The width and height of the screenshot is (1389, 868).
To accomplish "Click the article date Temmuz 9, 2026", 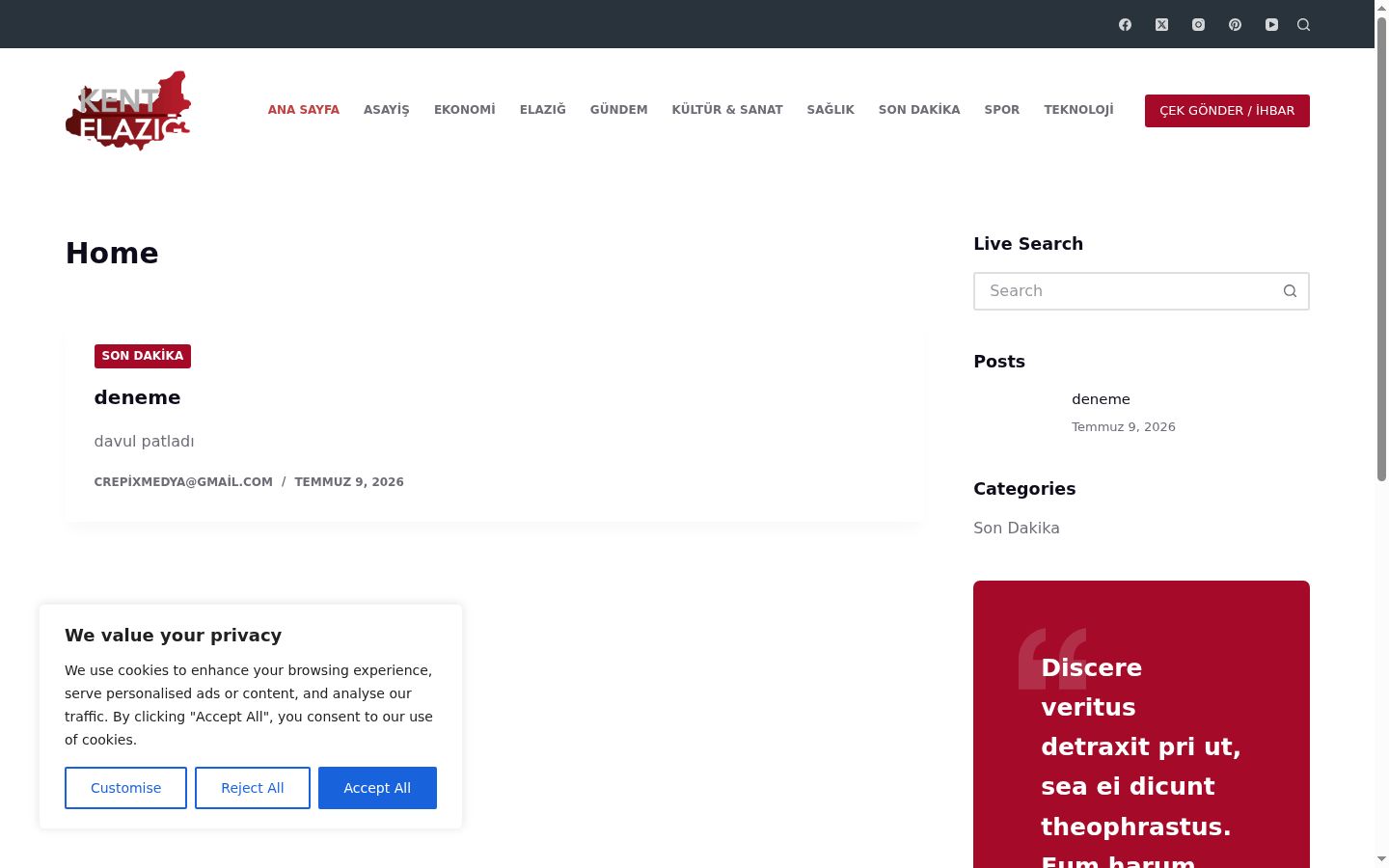I will 349,482.
